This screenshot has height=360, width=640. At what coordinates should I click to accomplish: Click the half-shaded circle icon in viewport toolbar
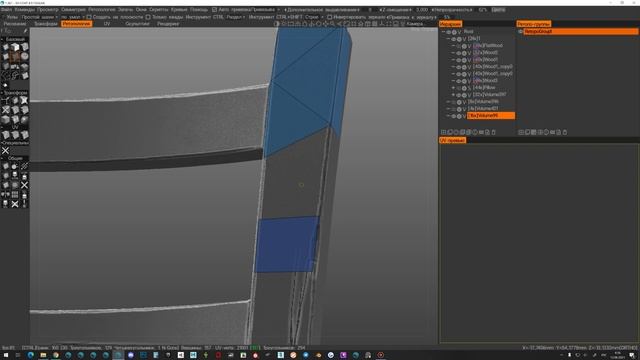coord(277,24)
